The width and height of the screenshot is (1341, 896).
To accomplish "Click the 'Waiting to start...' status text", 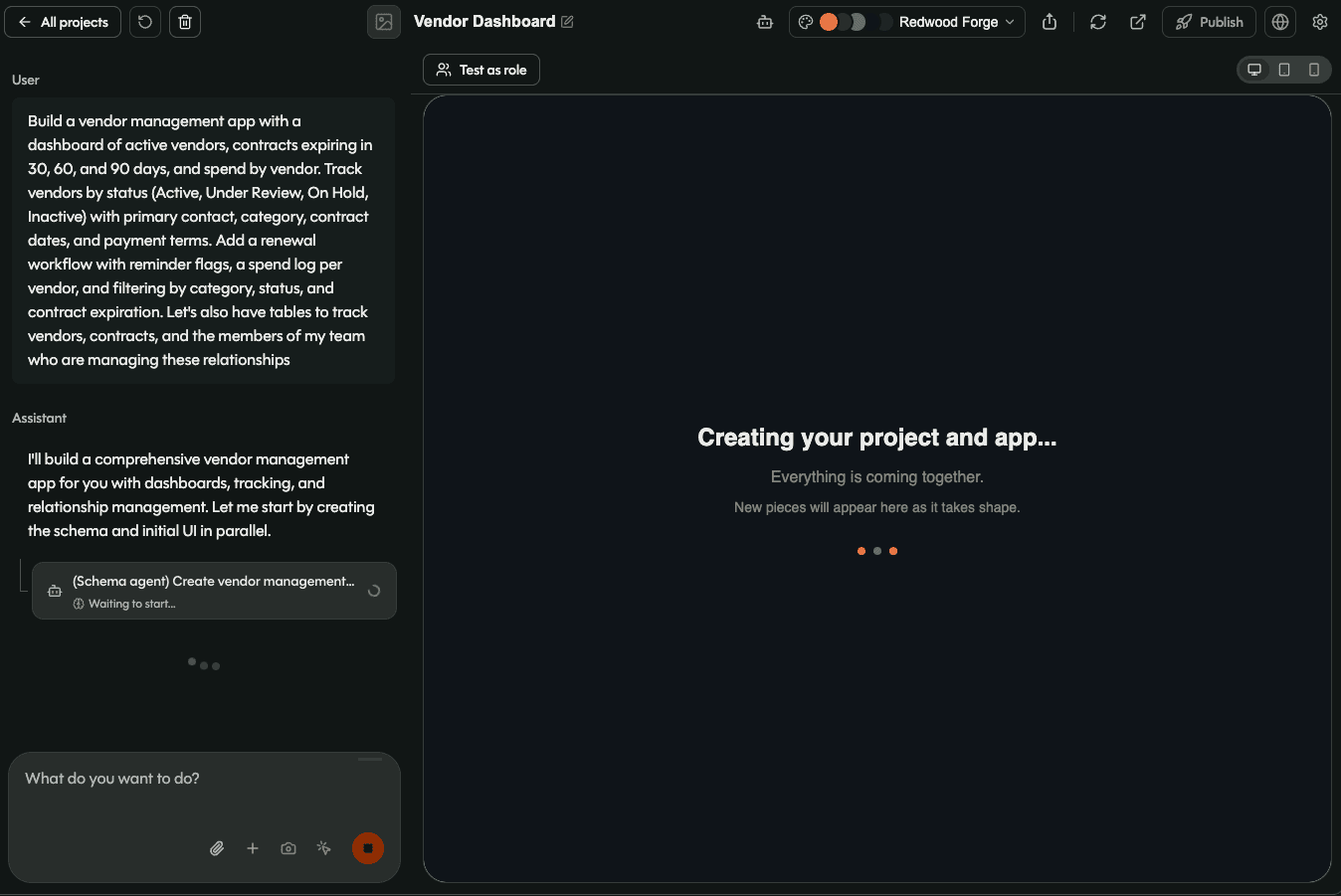I will click(132, 604).
